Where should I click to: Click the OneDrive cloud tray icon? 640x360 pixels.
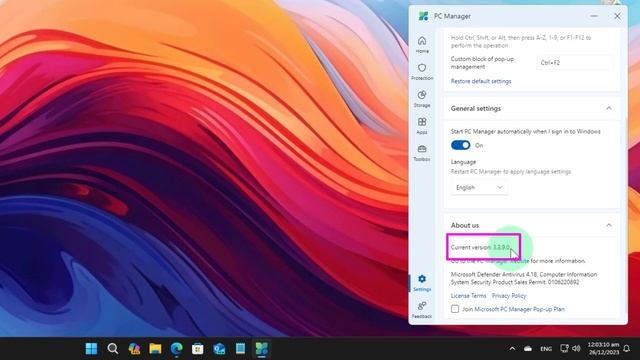(x=528, y=349)
